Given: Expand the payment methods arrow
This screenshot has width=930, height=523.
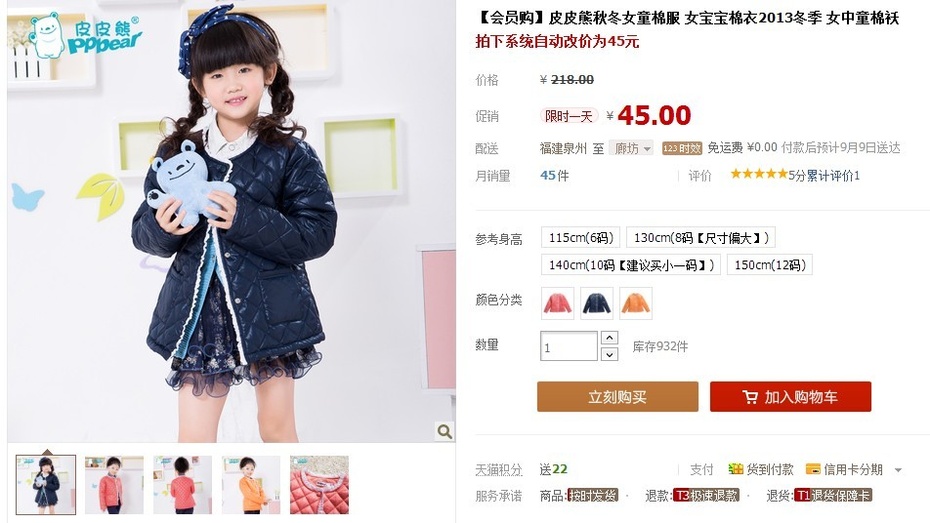Looking at the screenshot, I should [x=898, y=470].
